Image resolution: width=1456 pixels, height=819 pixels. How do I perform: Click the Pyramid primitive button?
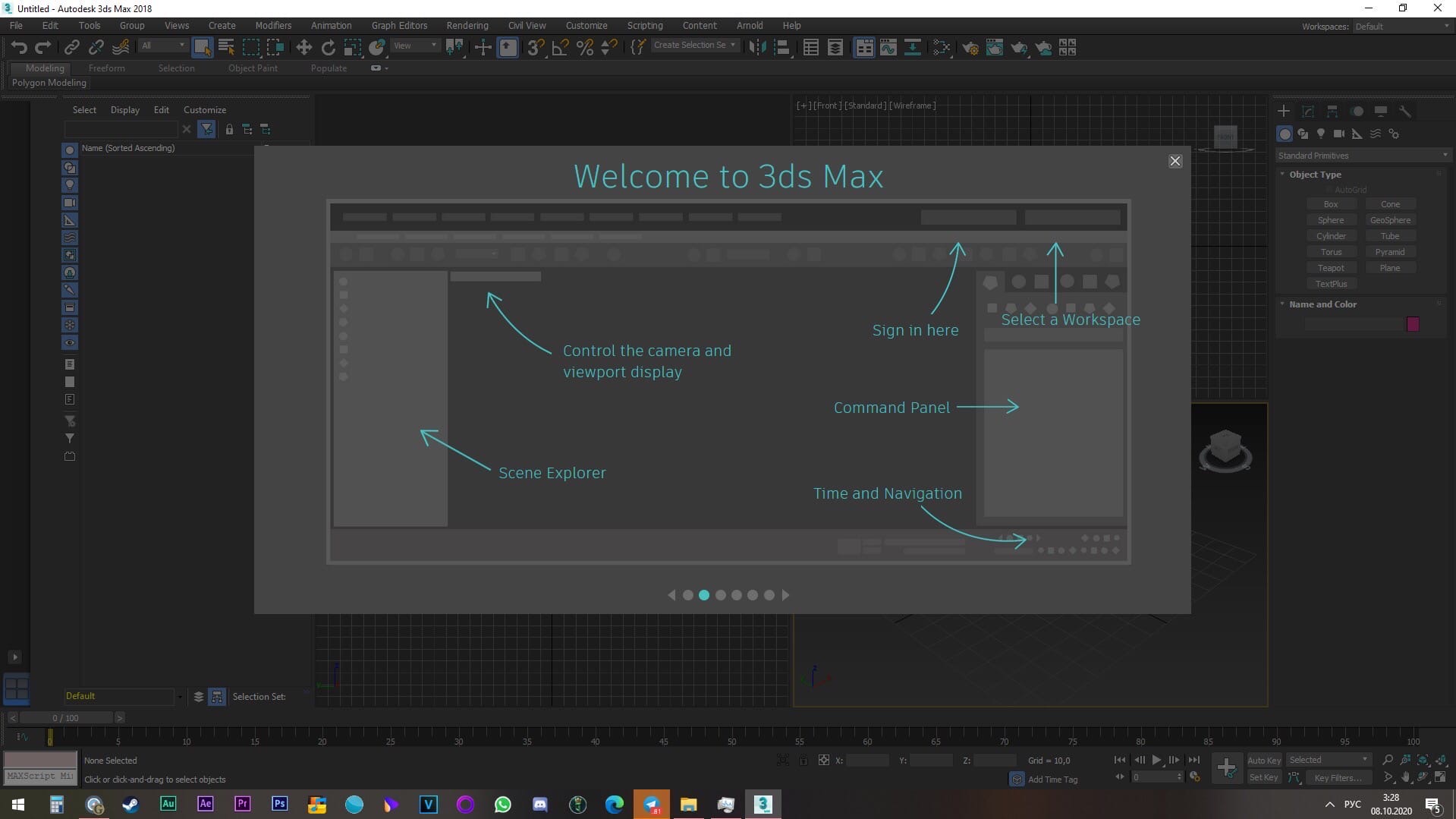pos(1390,252)
